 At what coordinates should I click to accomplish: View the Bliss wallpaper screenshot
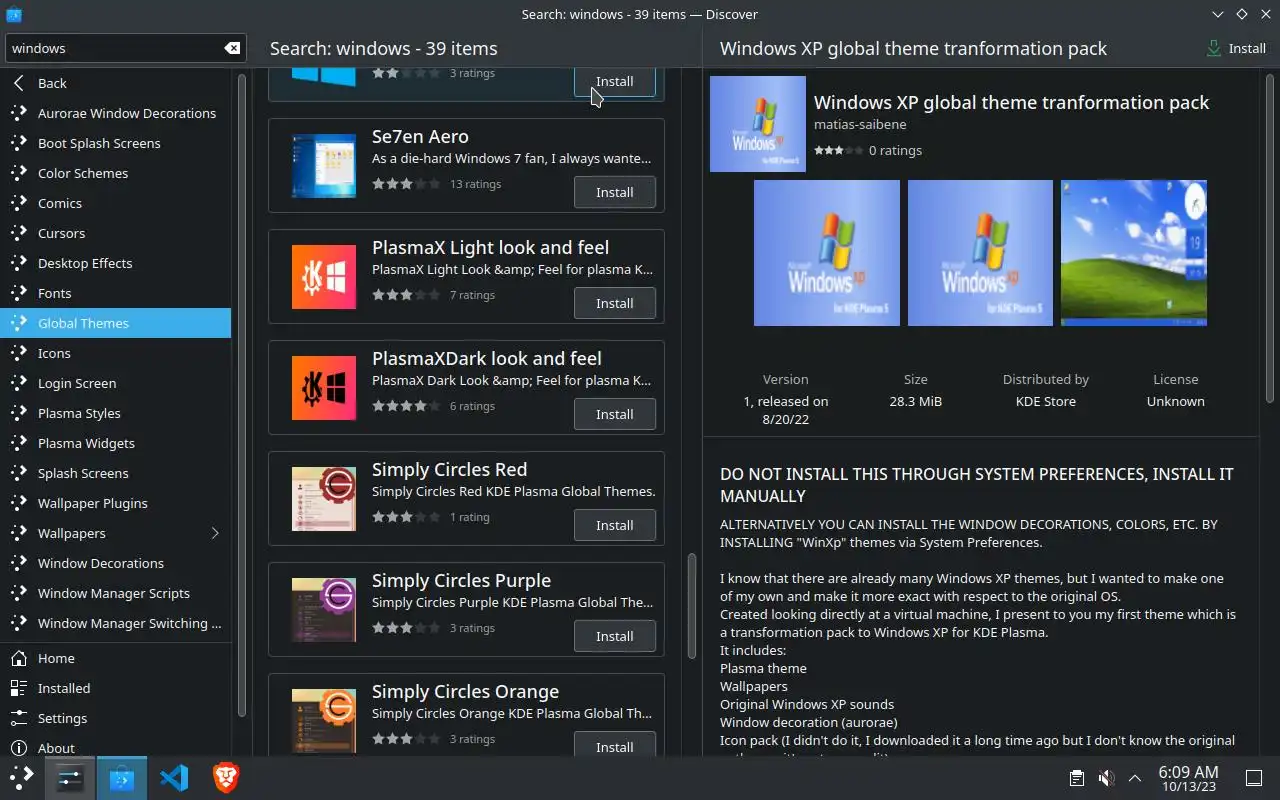pos(1134,253)
